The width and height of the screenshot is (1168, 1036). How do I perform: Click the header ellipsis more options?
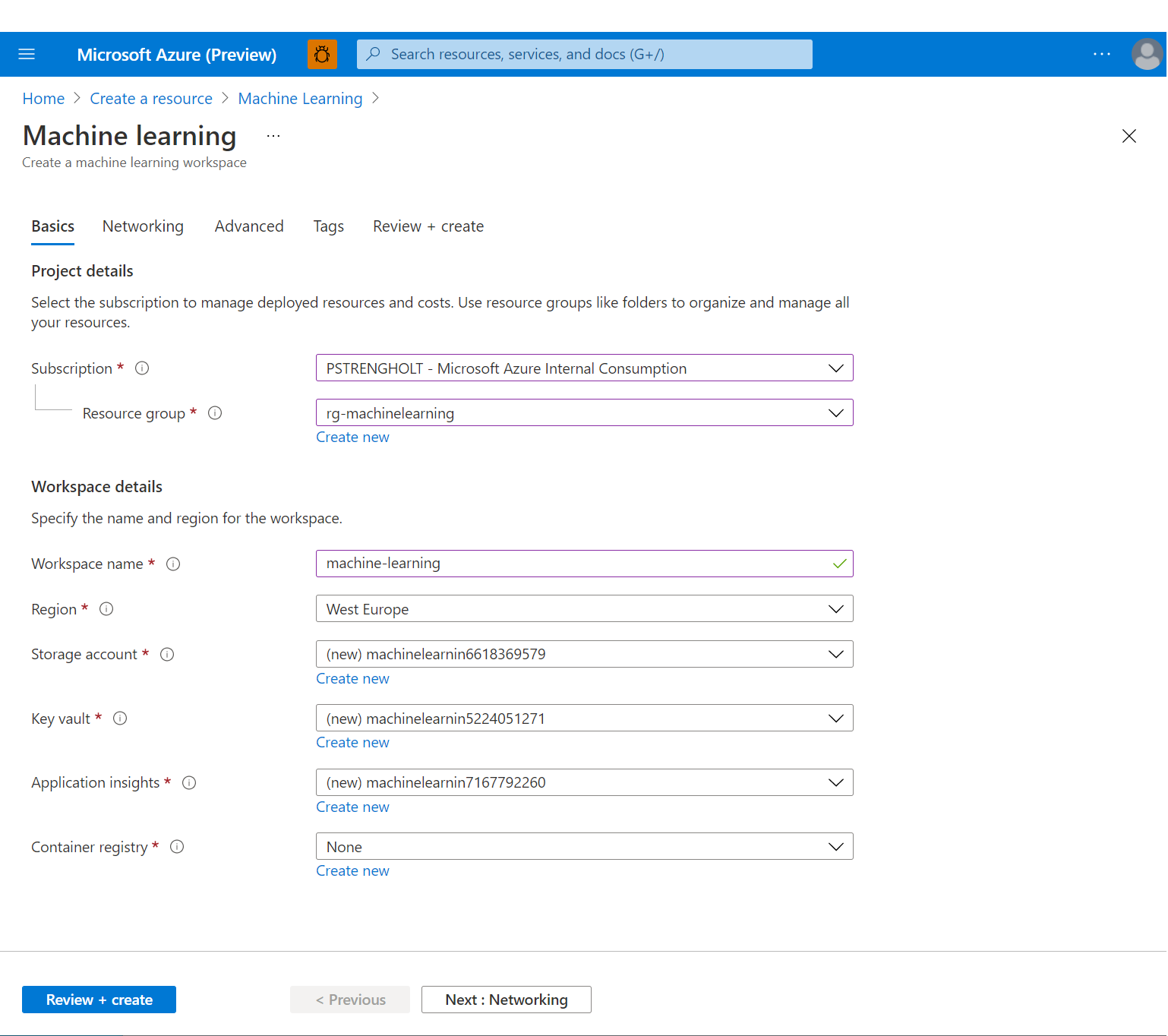click(1101, 54)
